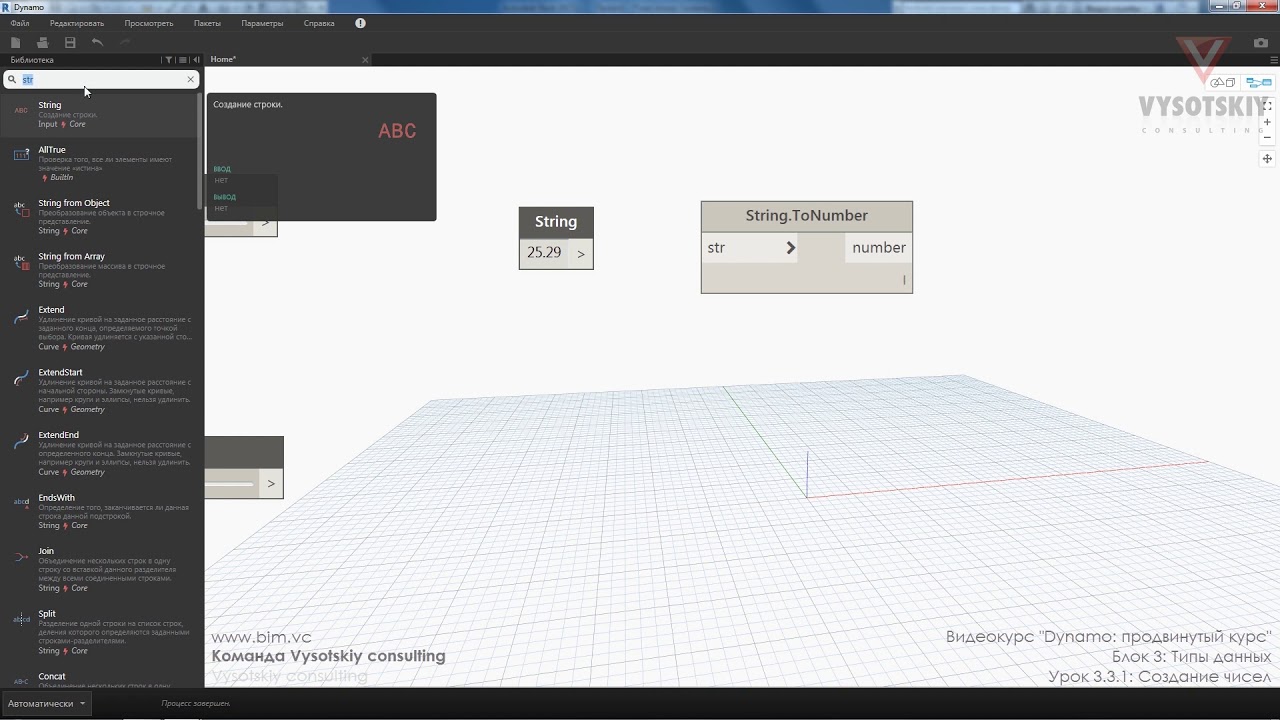Viewport: 1280px width, 720px height.
Task: Open the Параметры menu
Action: tap(262, 23)
